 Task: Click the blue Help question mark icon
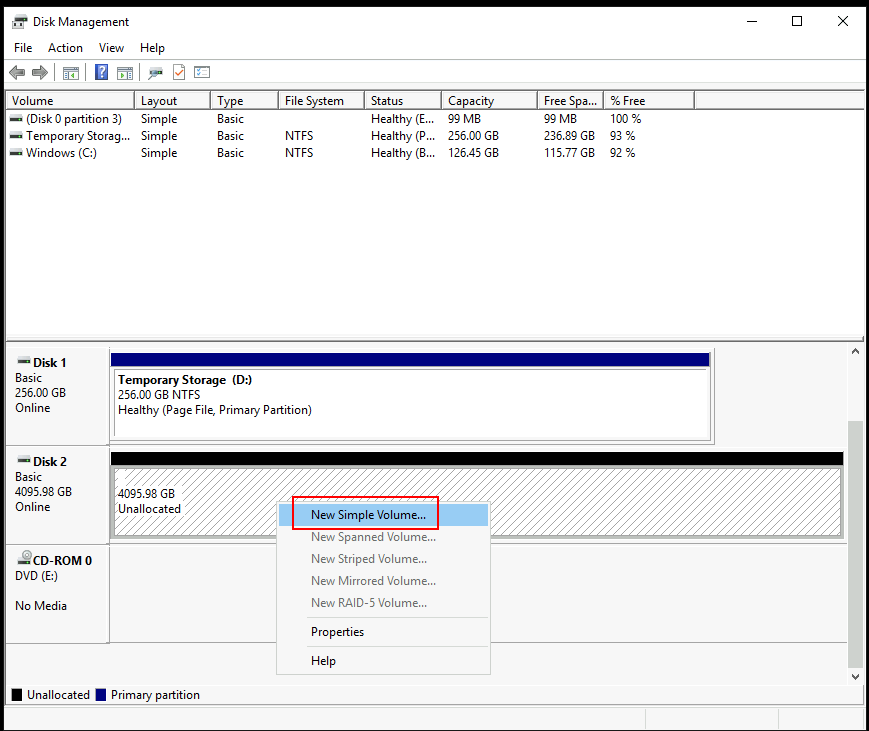pyautogui.click(x=102, y=73)
